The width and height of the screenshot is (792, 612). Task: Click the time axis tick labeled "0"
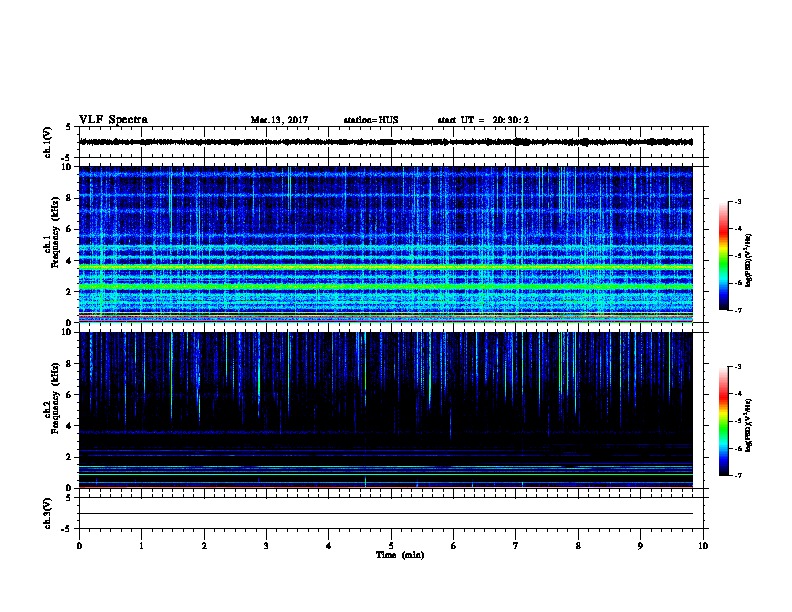[79, 546]
